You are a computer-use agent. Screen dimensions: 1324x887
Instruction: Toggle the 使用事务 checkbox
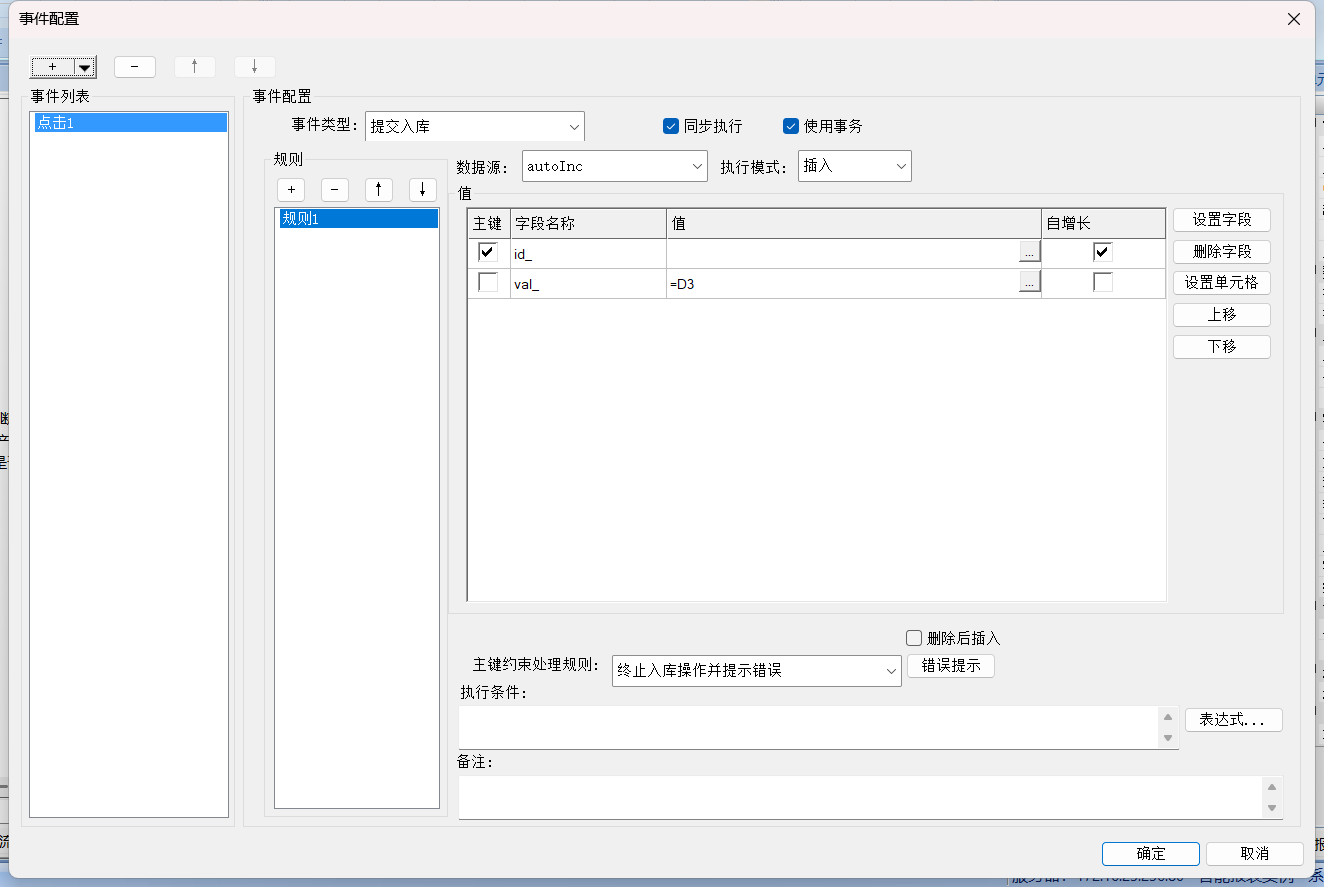pyautogui.click(x=791, y=126)
